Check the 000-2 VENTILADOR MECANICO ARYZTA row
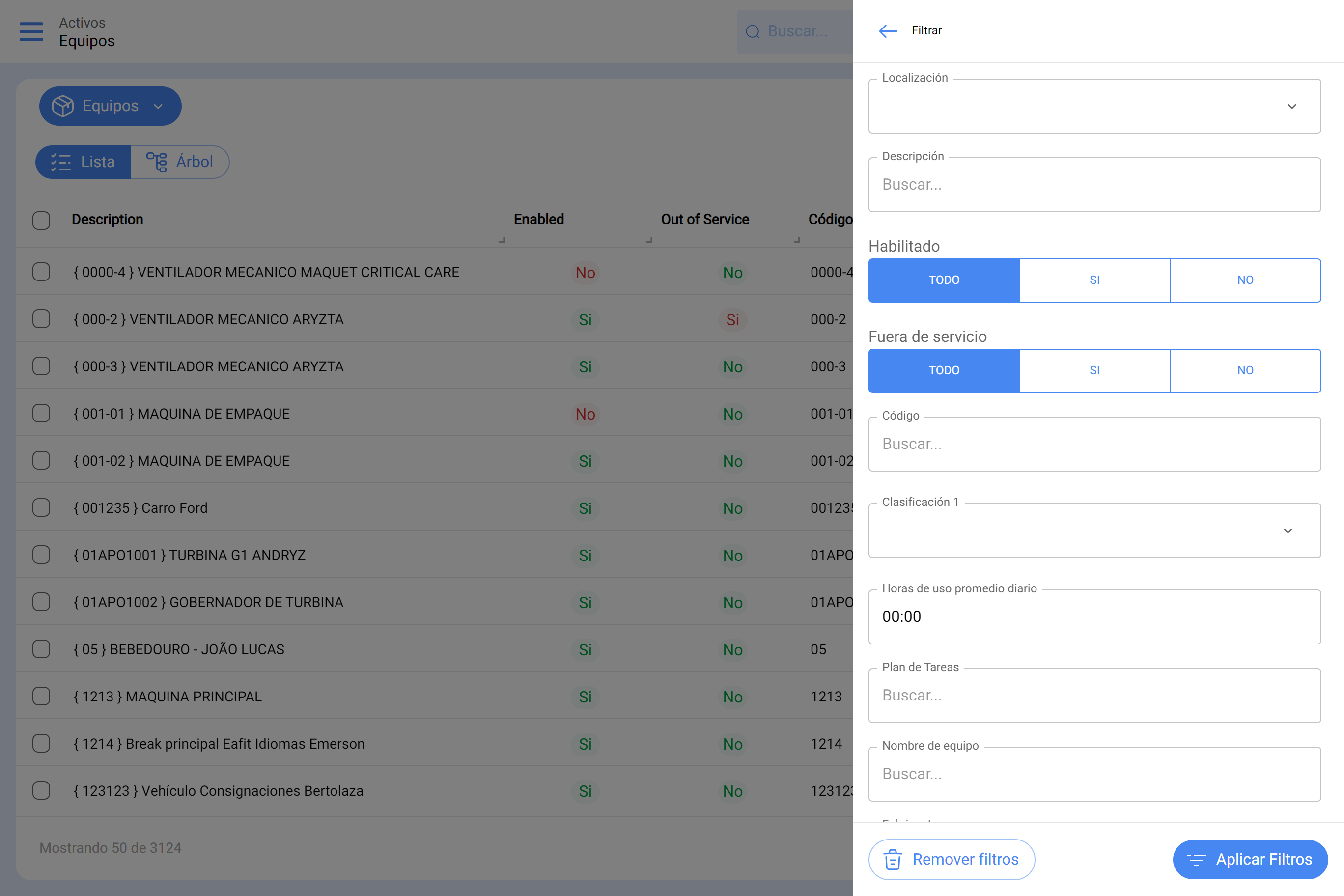 (41, 319)
